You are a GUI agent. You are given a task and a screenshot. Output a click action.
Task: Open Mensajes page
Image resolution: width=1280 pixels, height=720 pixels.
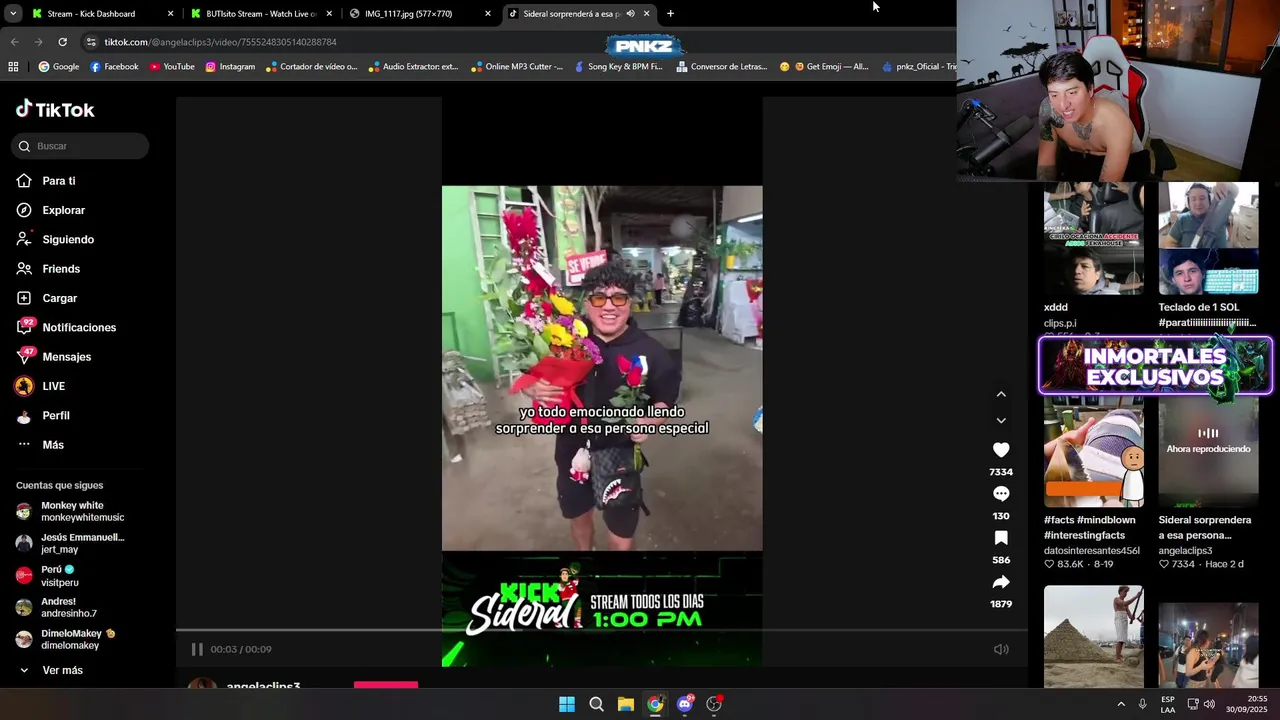tap(54, 357)
